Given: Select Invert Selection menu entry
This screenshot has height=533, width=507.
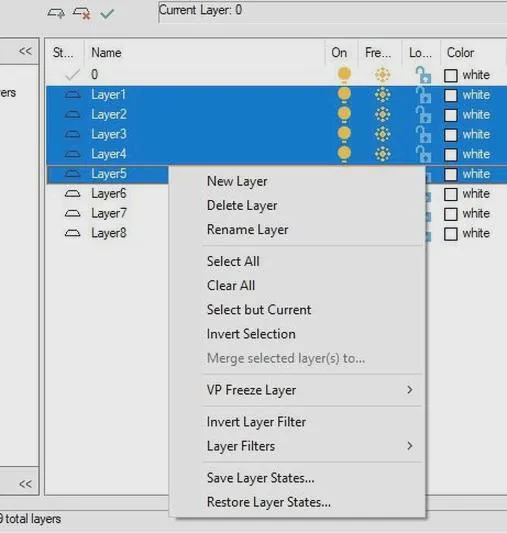Looking at the screenshot, I should [x=251, y=334].
